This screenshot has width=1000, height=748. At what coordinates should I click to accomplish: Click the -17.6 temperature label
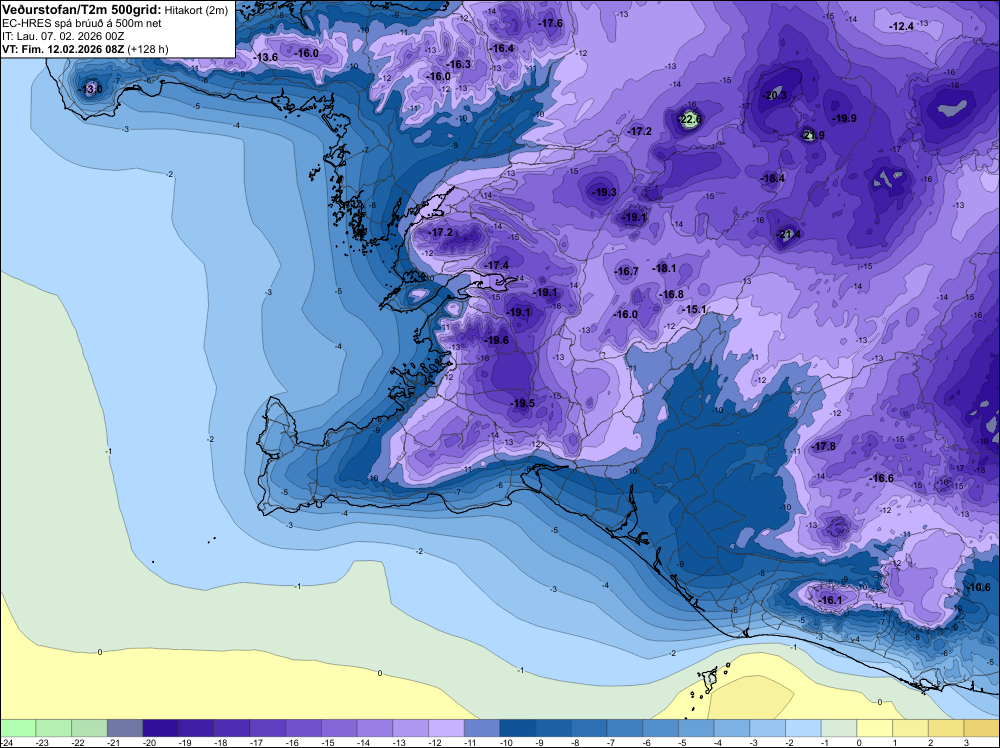[x=551, y=24]
